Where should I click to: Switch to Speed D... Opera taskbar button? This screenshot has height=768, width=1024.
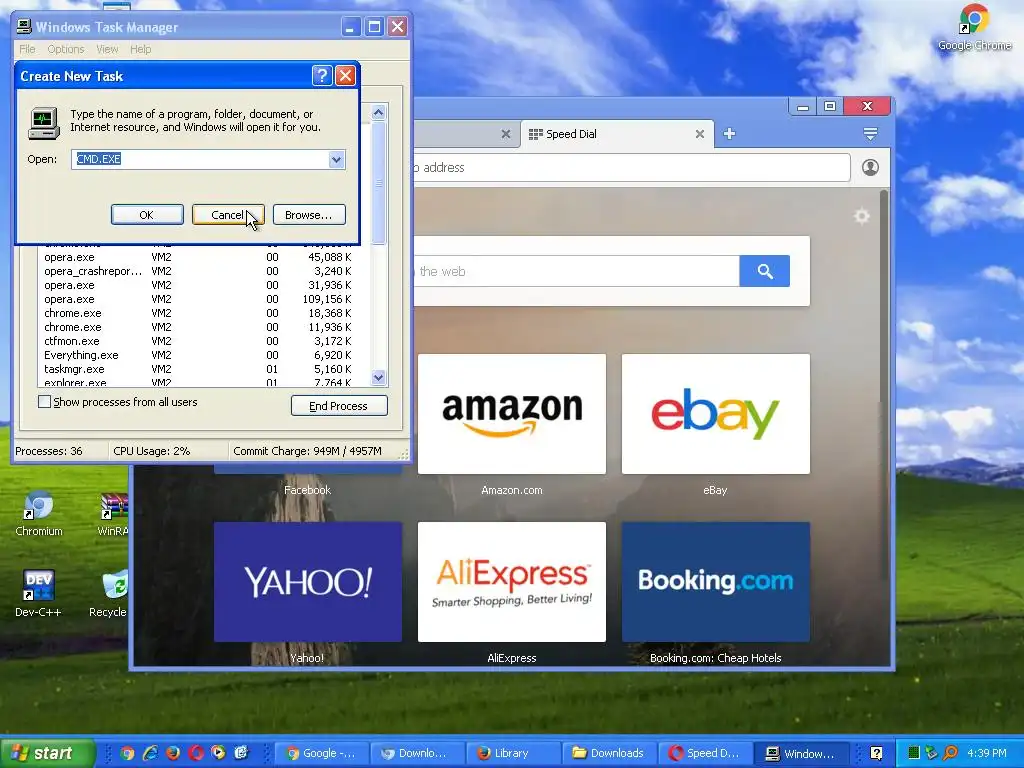[x=705, y=753]
